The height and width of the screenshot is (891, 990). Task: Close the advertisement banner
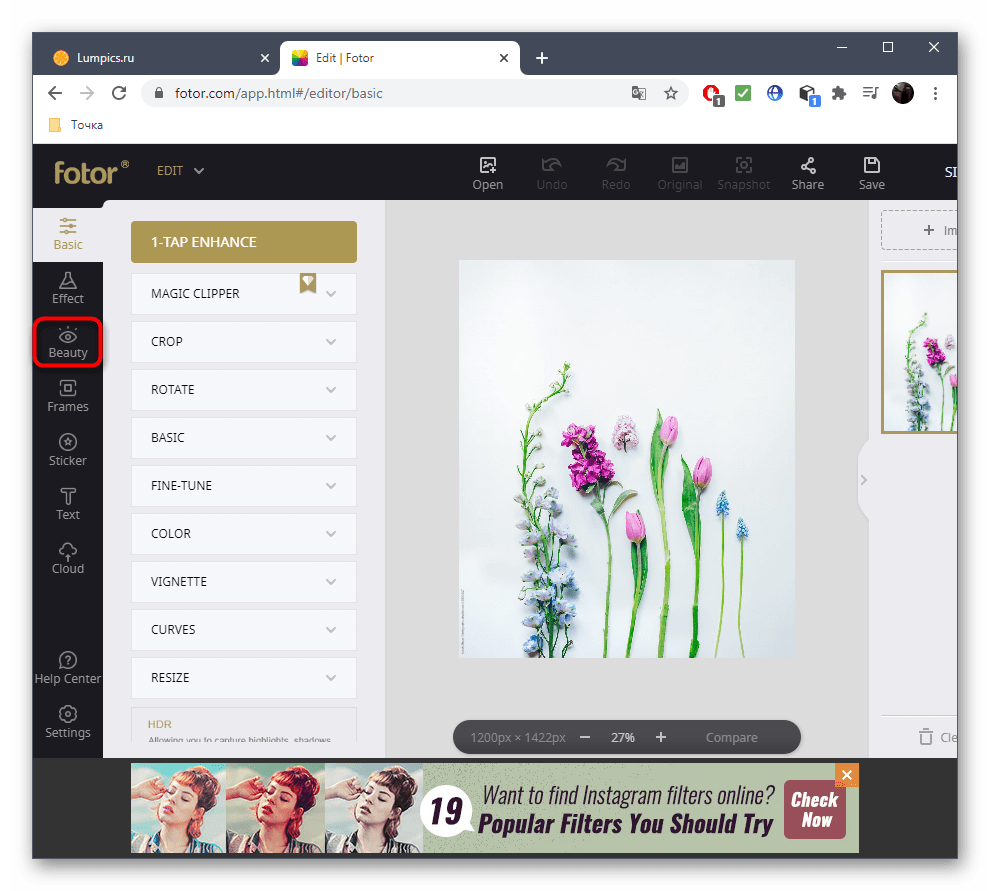(847, 776)
